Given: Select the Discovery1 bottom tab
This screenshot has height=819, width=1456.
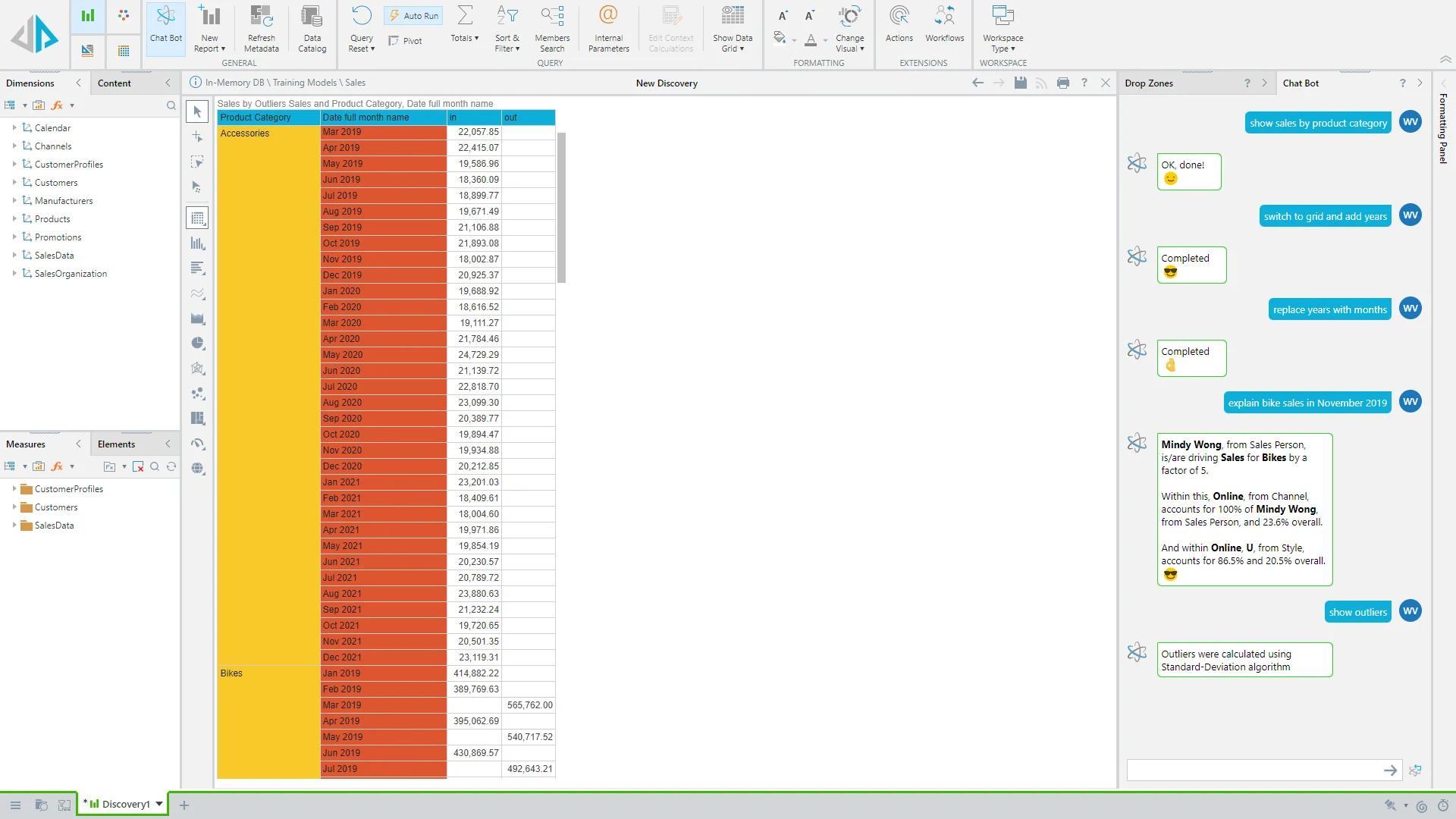Looking at the screenshot, I should (x=125, y=804).
